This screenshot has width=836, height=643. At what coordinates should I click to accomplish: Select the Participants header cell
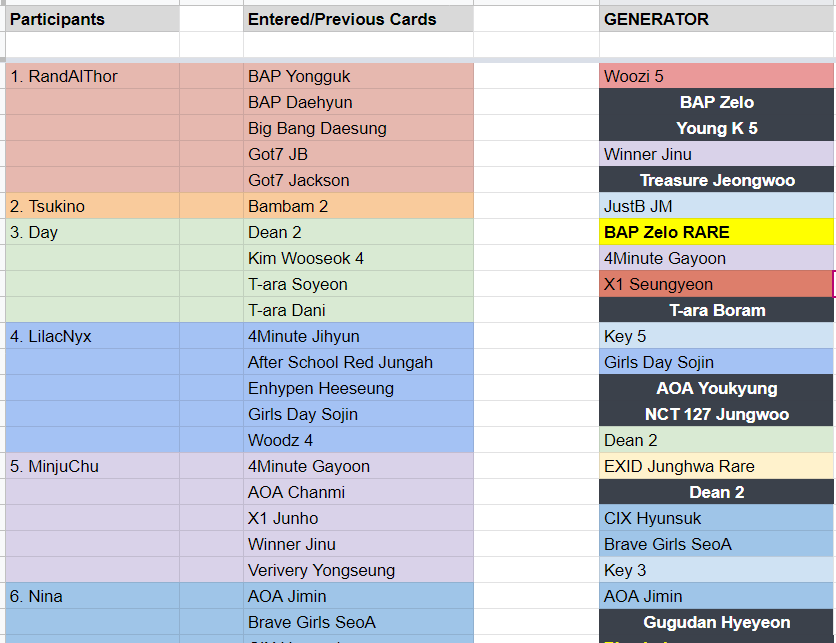(92, 19)
